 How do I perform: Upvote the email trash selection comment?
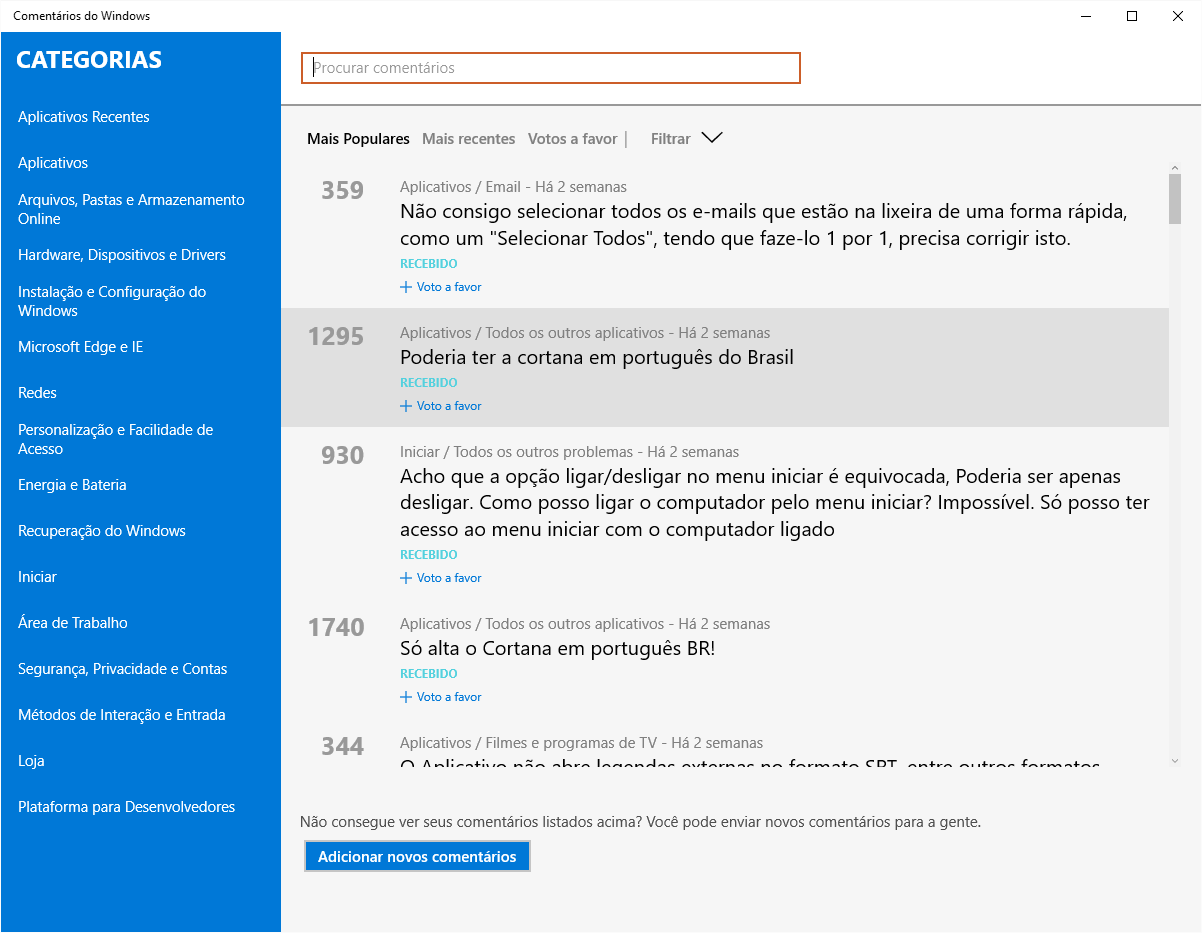[x=441, y=287]
